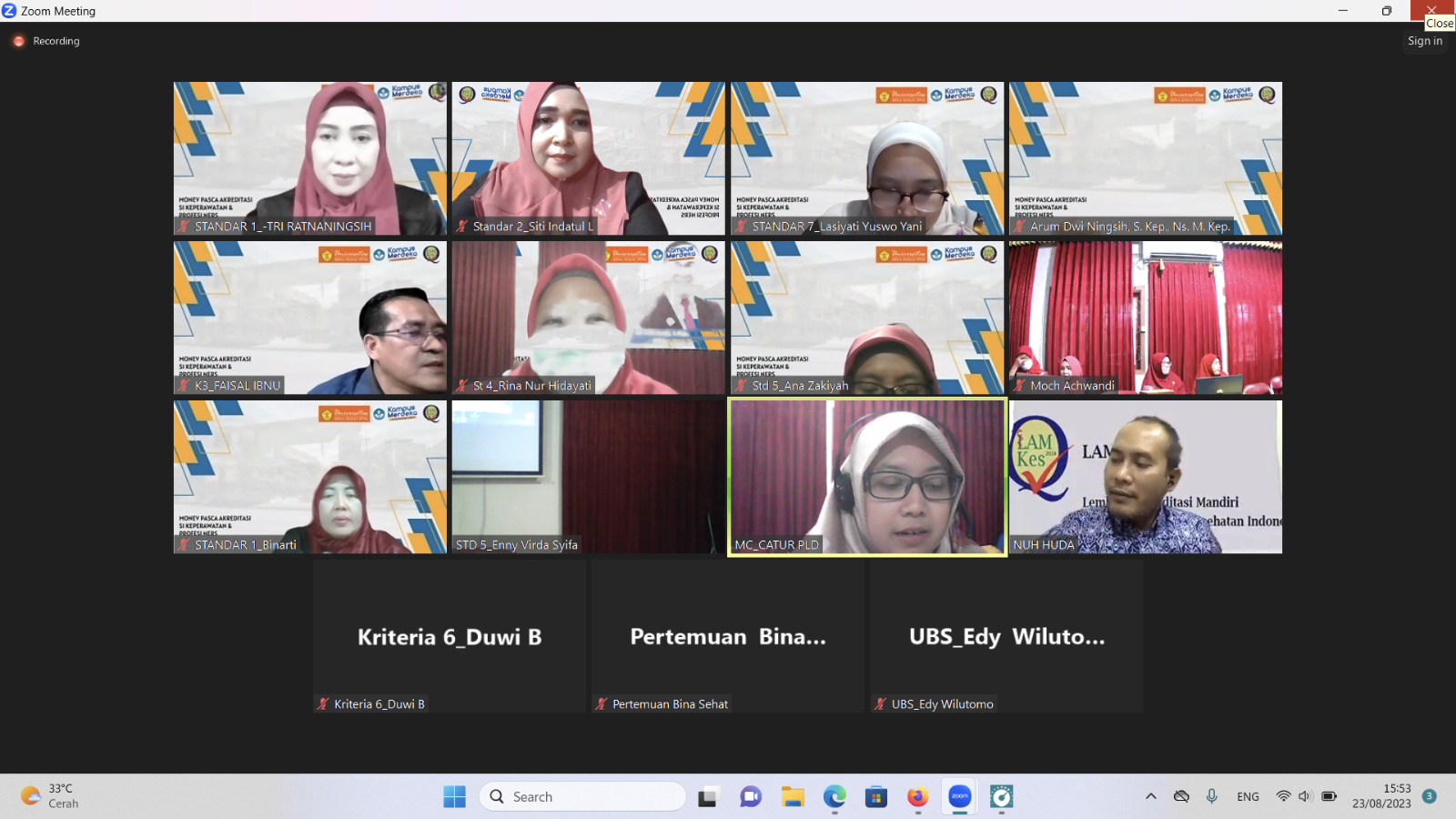Open Task View in taskbar
1456x819 pixels.
click(x=708, y=797)
